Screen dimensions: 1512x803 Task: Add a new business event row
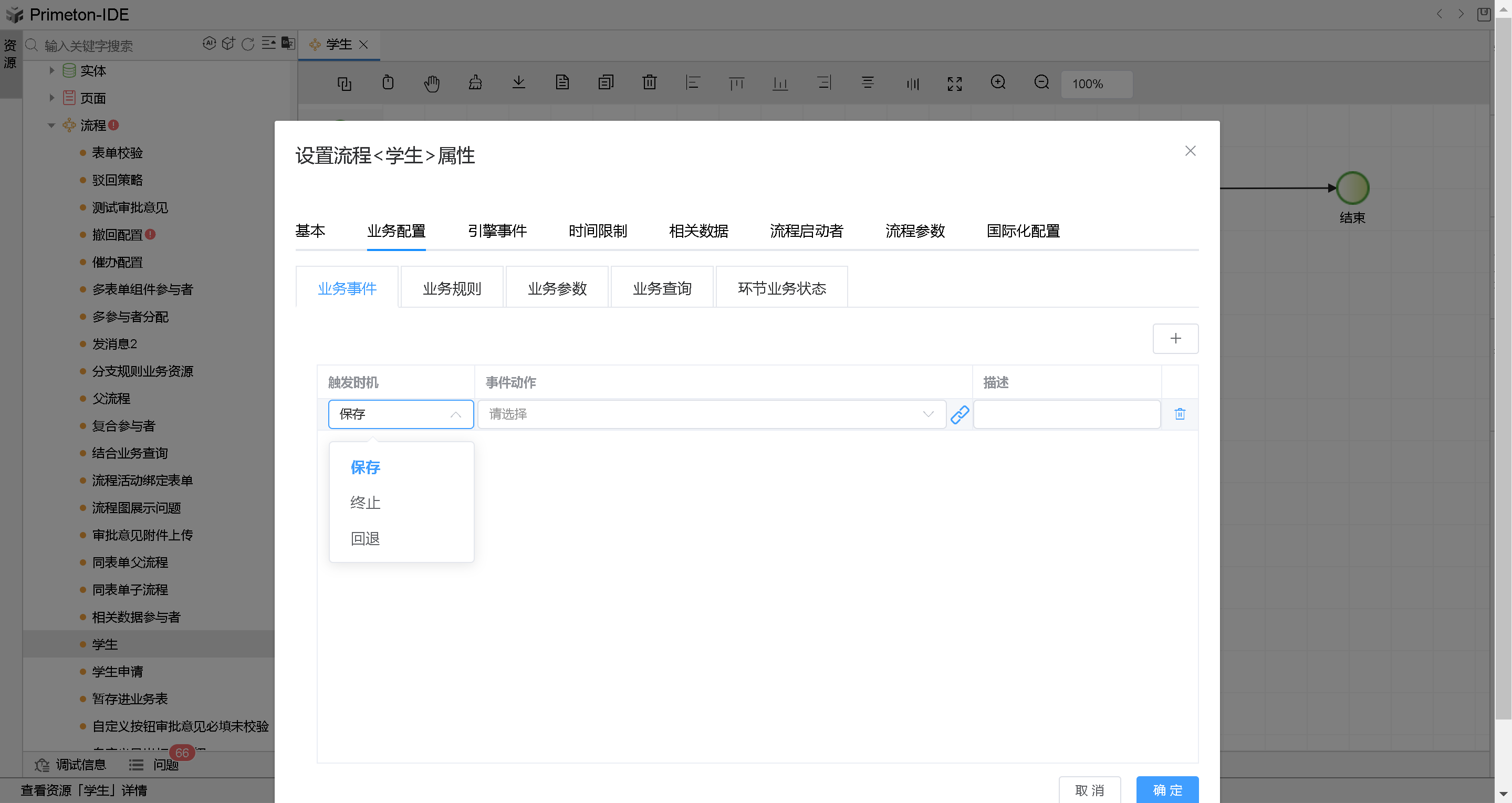pyautogui.click(x=1175, y=339)
